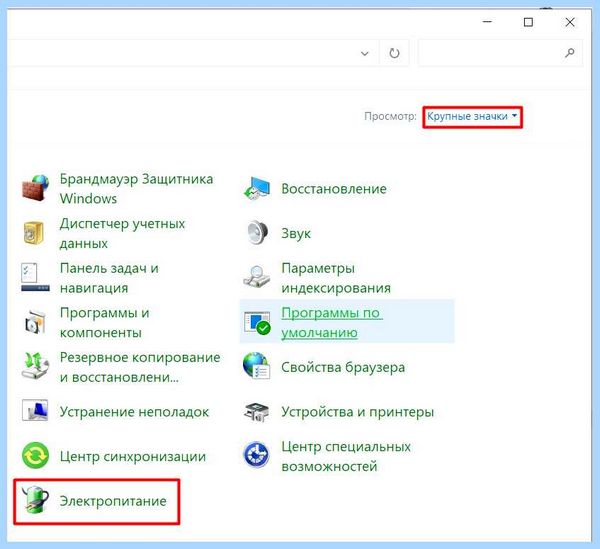The image size is (600, 549).
Task: Open 'Панель задач и навигация' link
Action: (109, 278)
